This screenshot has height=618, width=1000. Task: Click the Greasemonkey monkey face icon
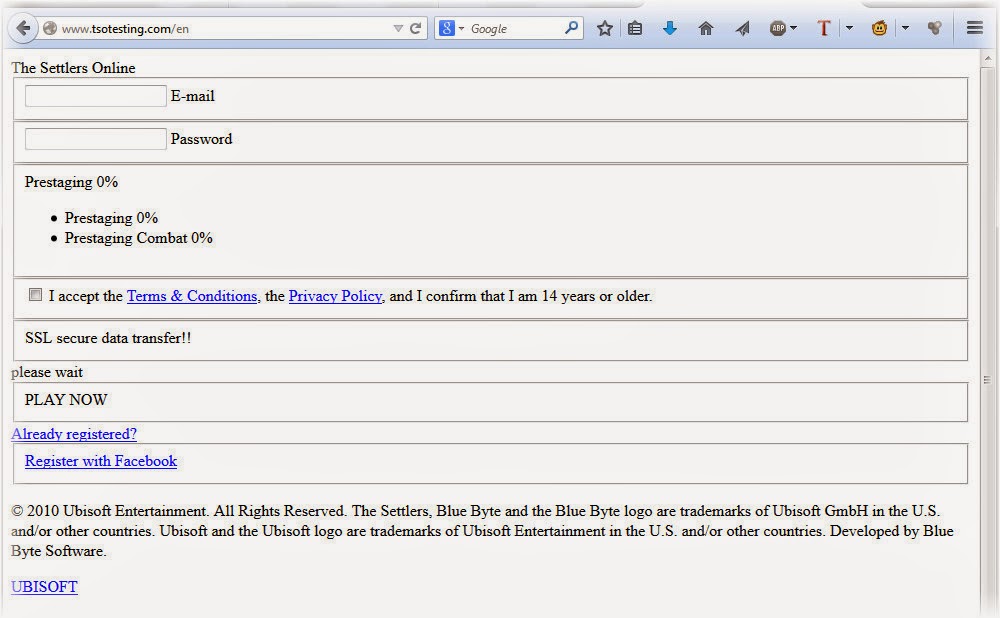tap(879, 28)
